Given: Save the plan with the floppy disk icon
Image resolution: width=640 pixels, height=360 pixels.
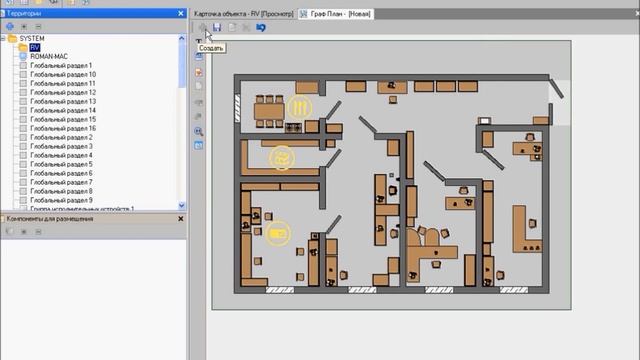Looking at the screenshot, I should coord(217,27).
